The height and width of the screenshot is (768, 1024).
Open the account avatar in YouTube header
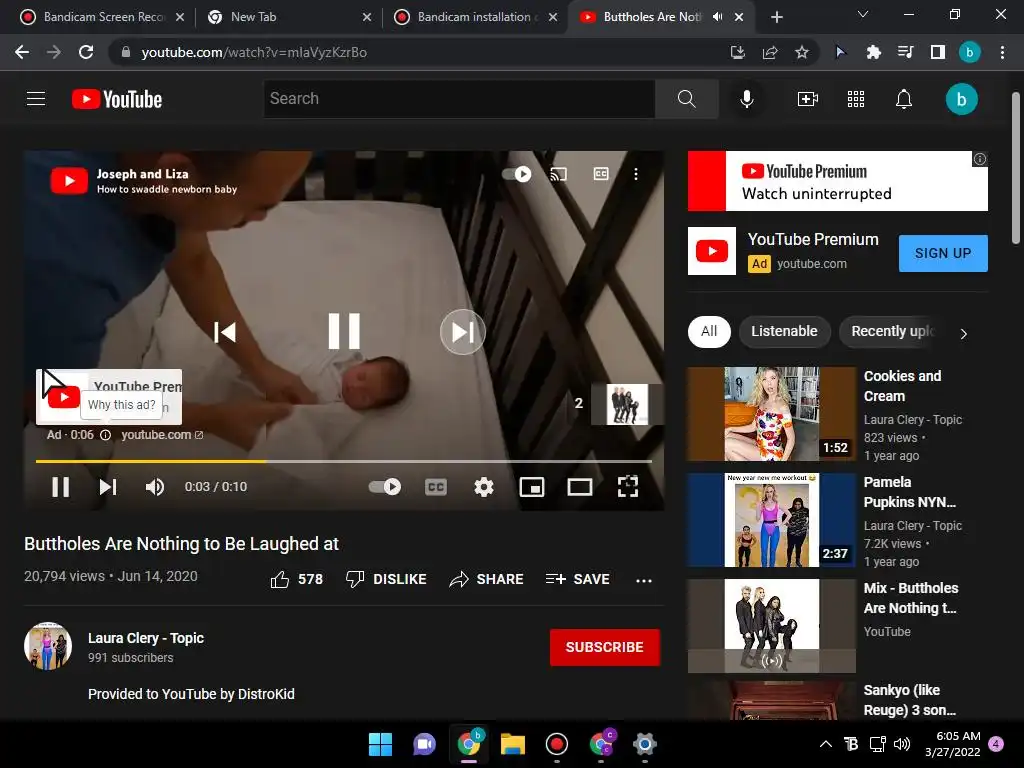coord(961,99)
